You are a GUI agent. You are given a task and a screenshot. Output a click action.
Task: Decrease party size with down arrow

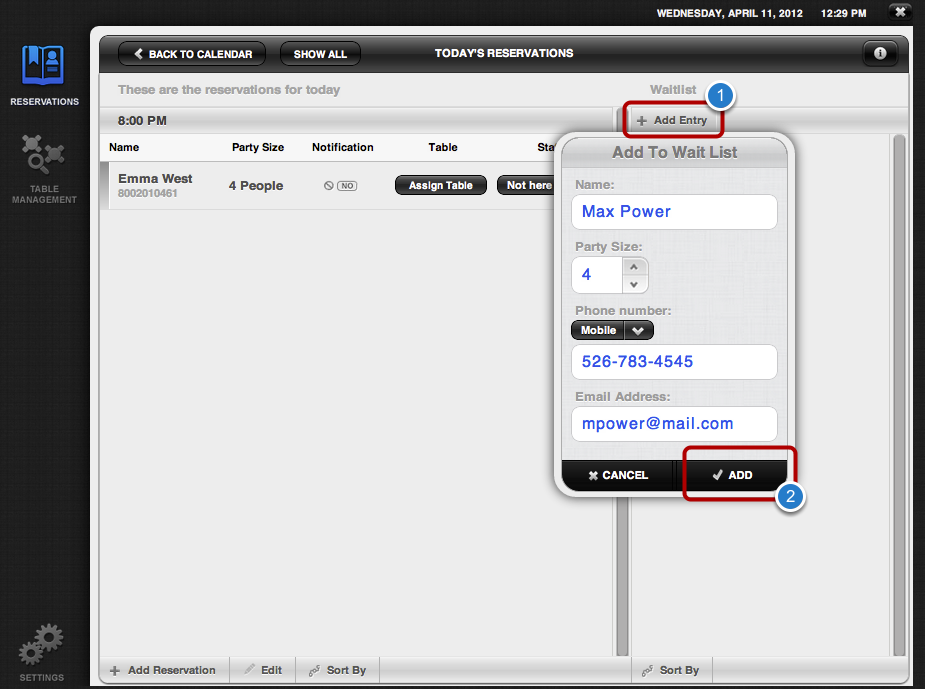(x=634, y=284)
